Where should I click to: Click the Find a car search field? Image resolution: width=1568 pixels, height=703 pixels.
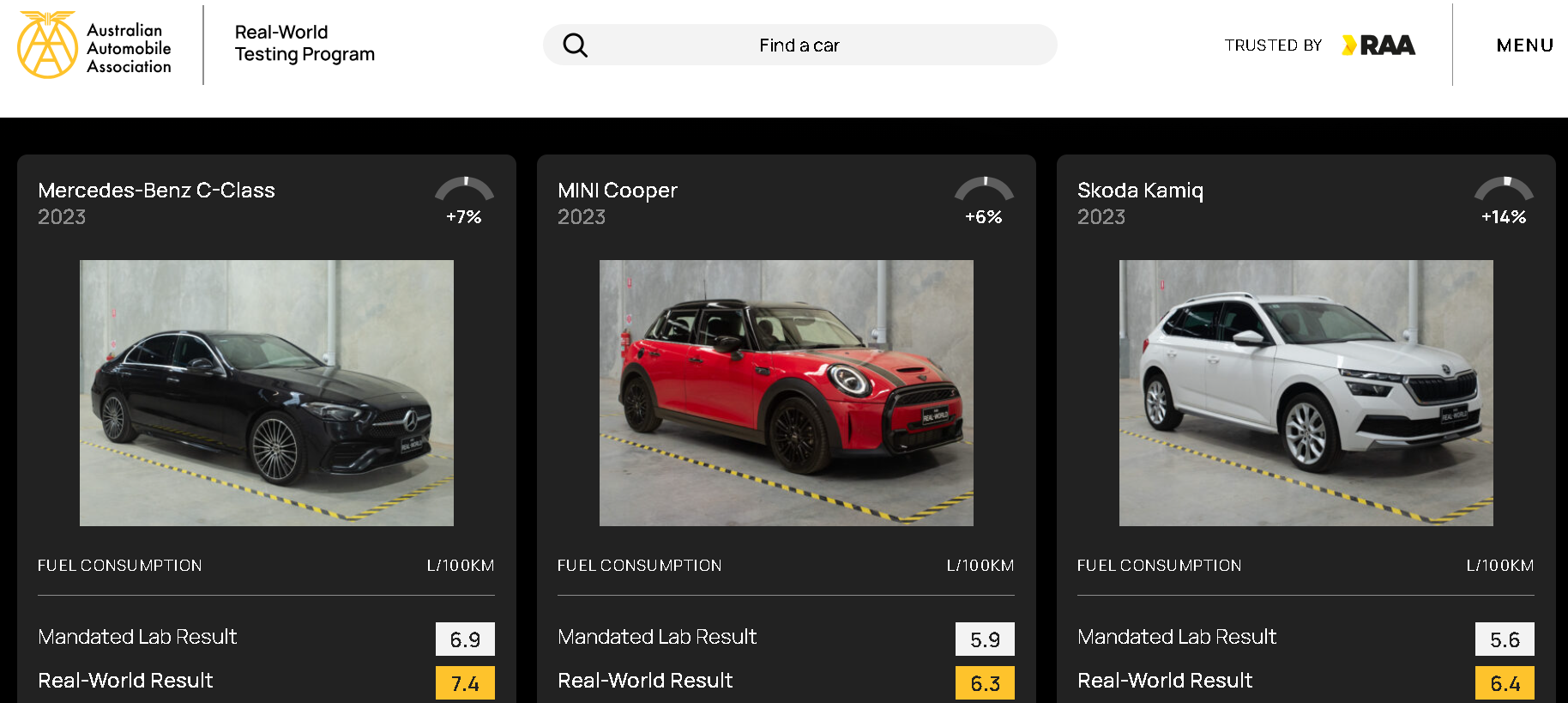coord(799,45)
